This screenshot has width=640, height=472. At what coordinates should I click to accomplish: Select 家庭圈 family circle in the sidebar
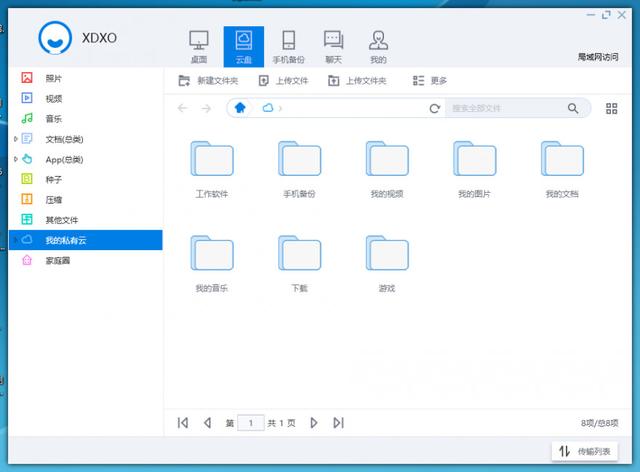pos(86,260)
